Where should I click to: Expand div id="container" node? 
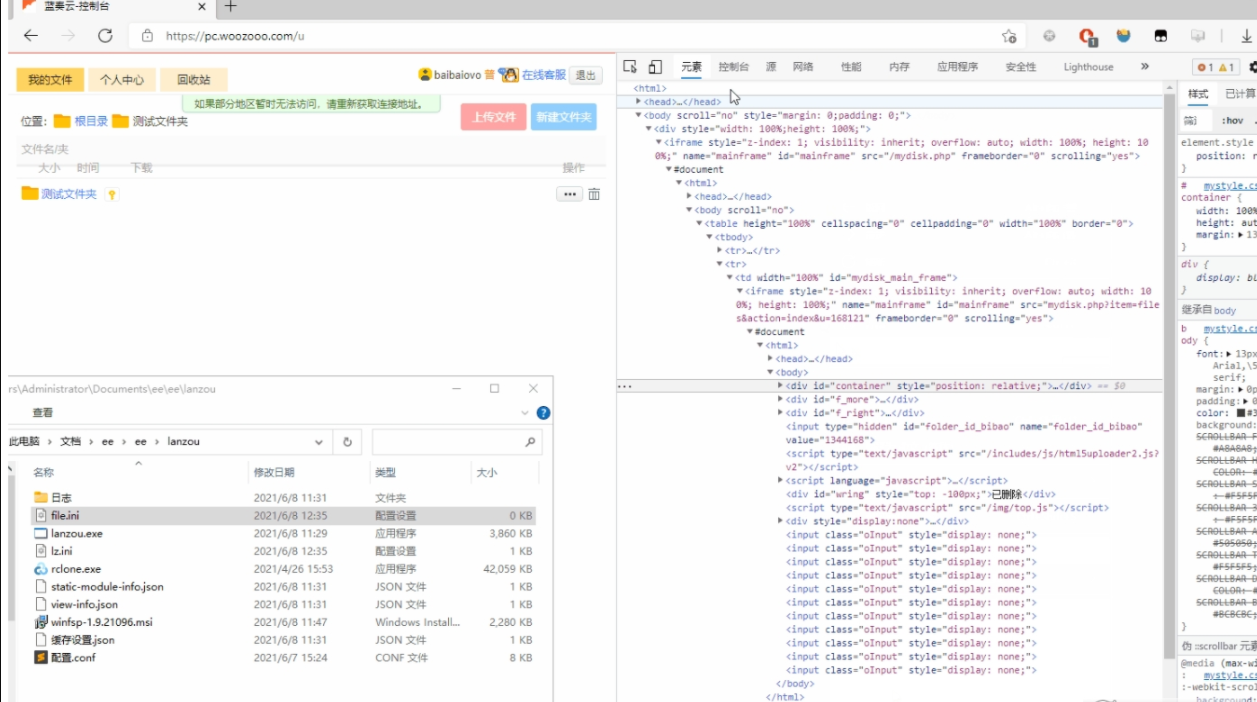[781, 385]
